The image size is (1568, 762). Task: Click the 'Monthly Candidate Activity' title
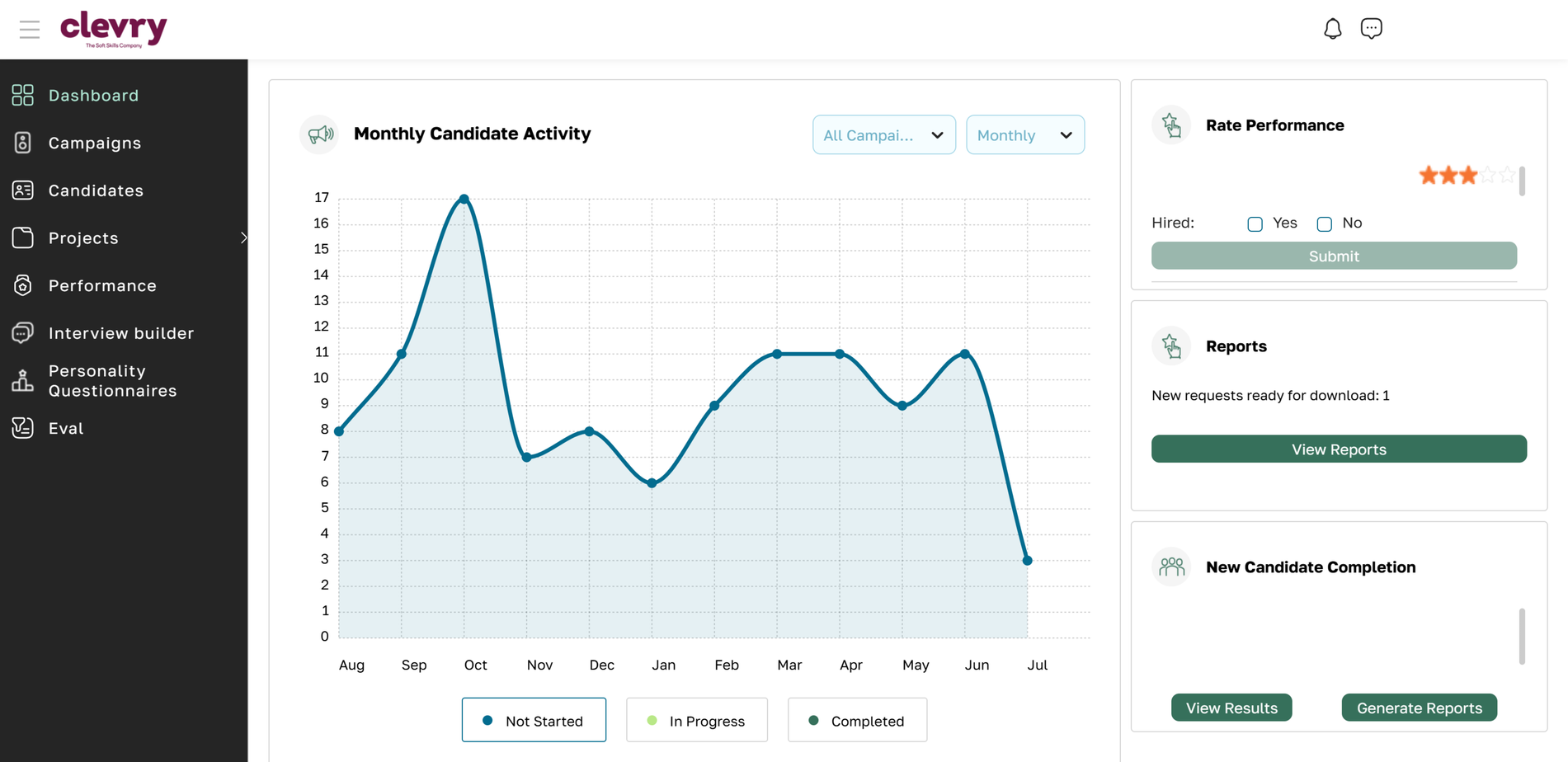(x=472, y=134)
